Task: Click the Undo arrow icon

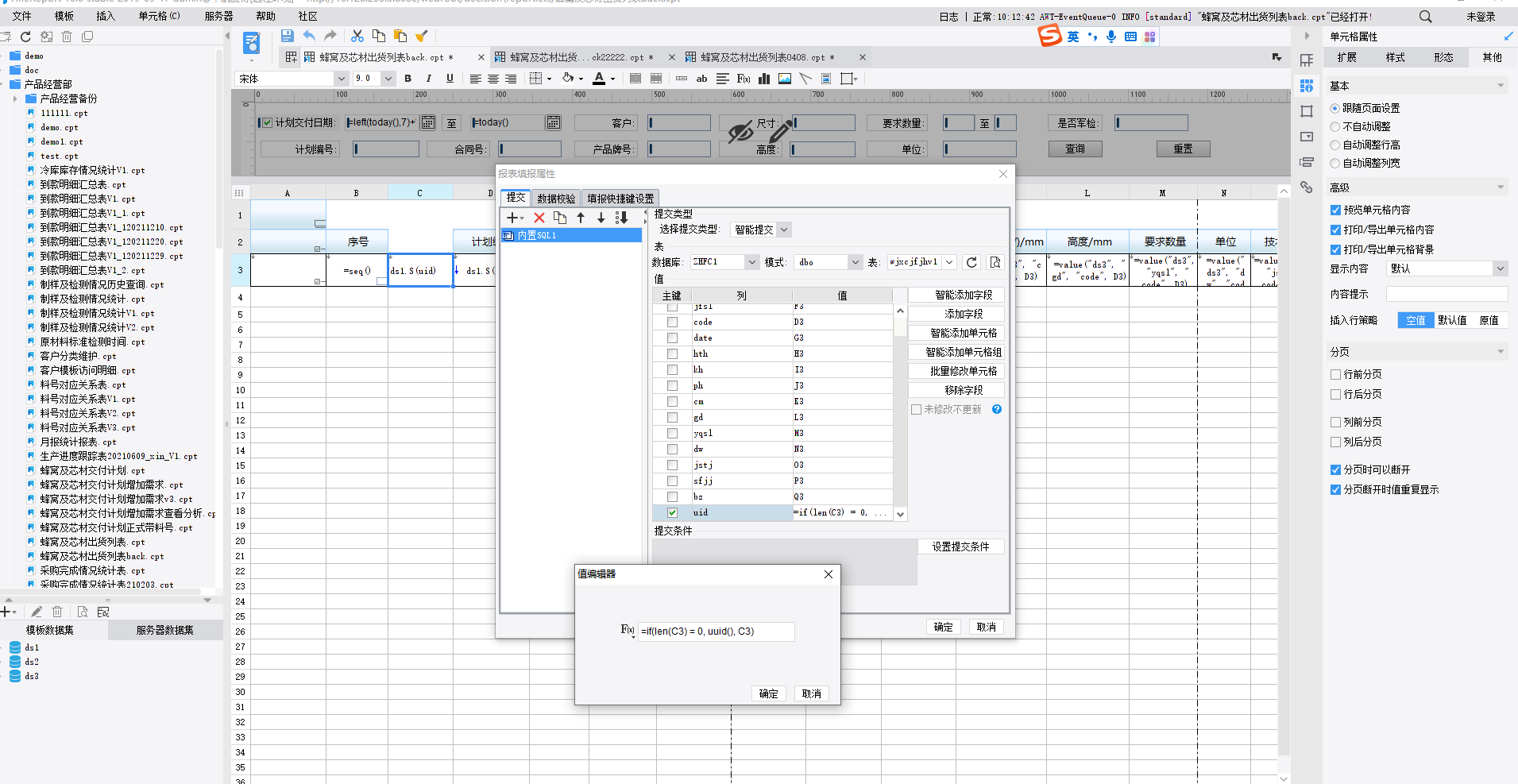Action: pos(309,36)
